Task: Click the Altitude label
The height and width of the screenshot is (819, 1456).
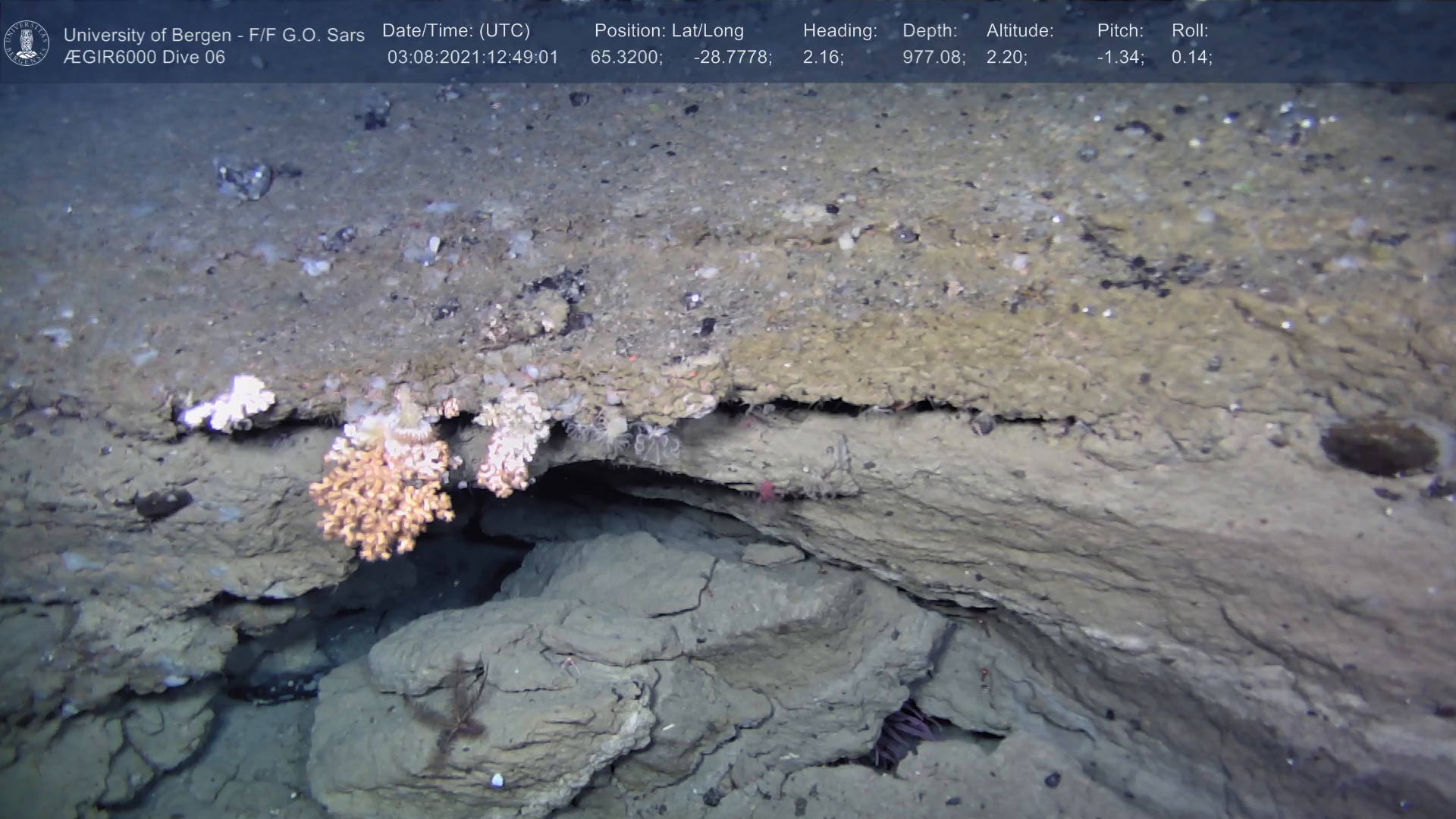Action: tap(1020, 31)
